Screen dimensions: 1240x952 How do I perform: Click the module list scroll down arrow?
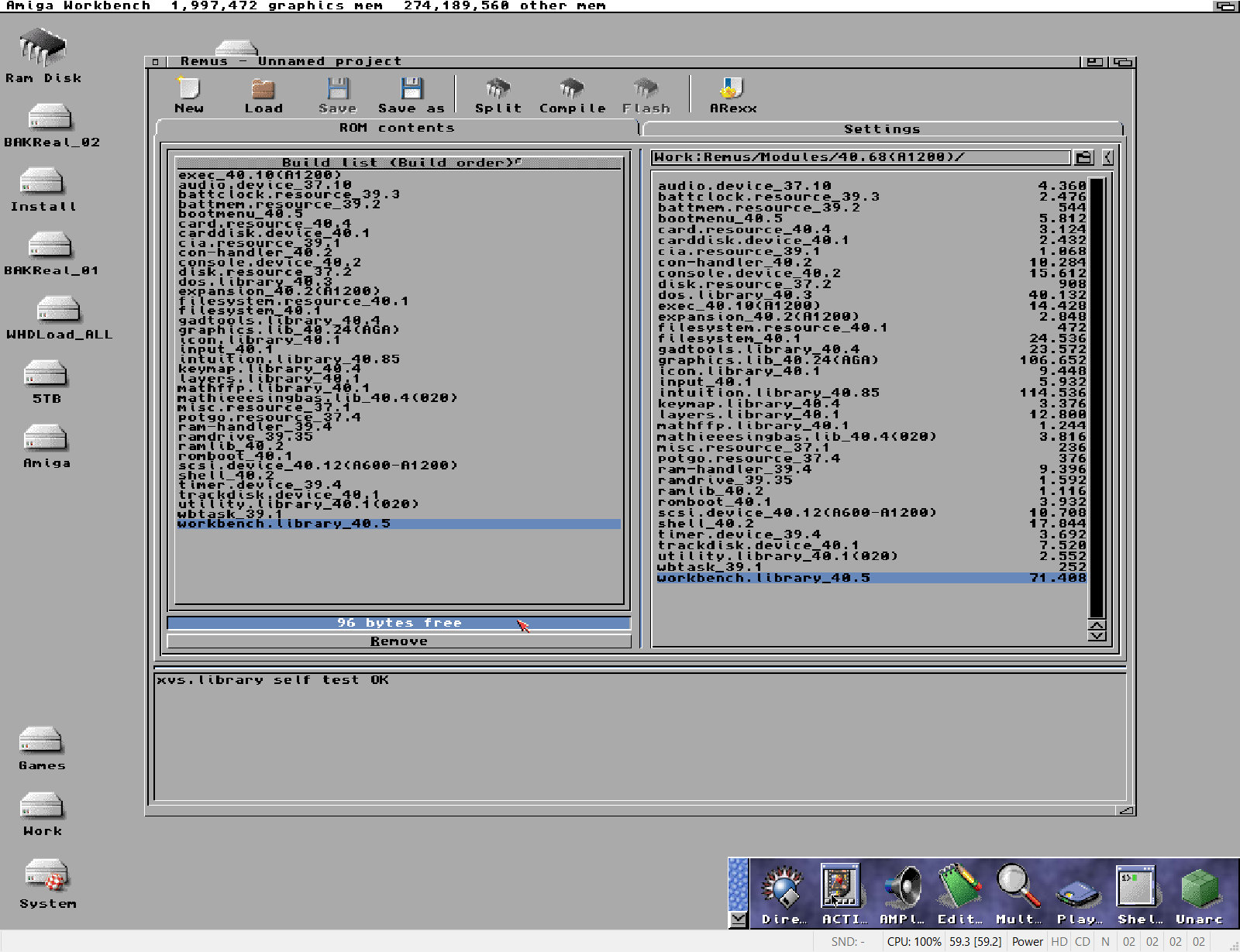1097,636
